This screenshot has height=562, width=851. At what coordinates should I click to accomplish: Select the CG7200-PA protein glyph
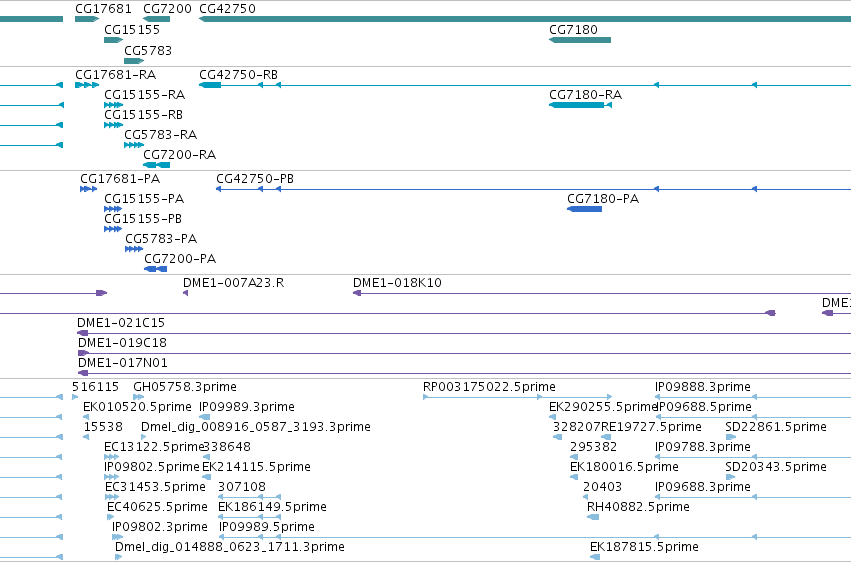(156, 269)
